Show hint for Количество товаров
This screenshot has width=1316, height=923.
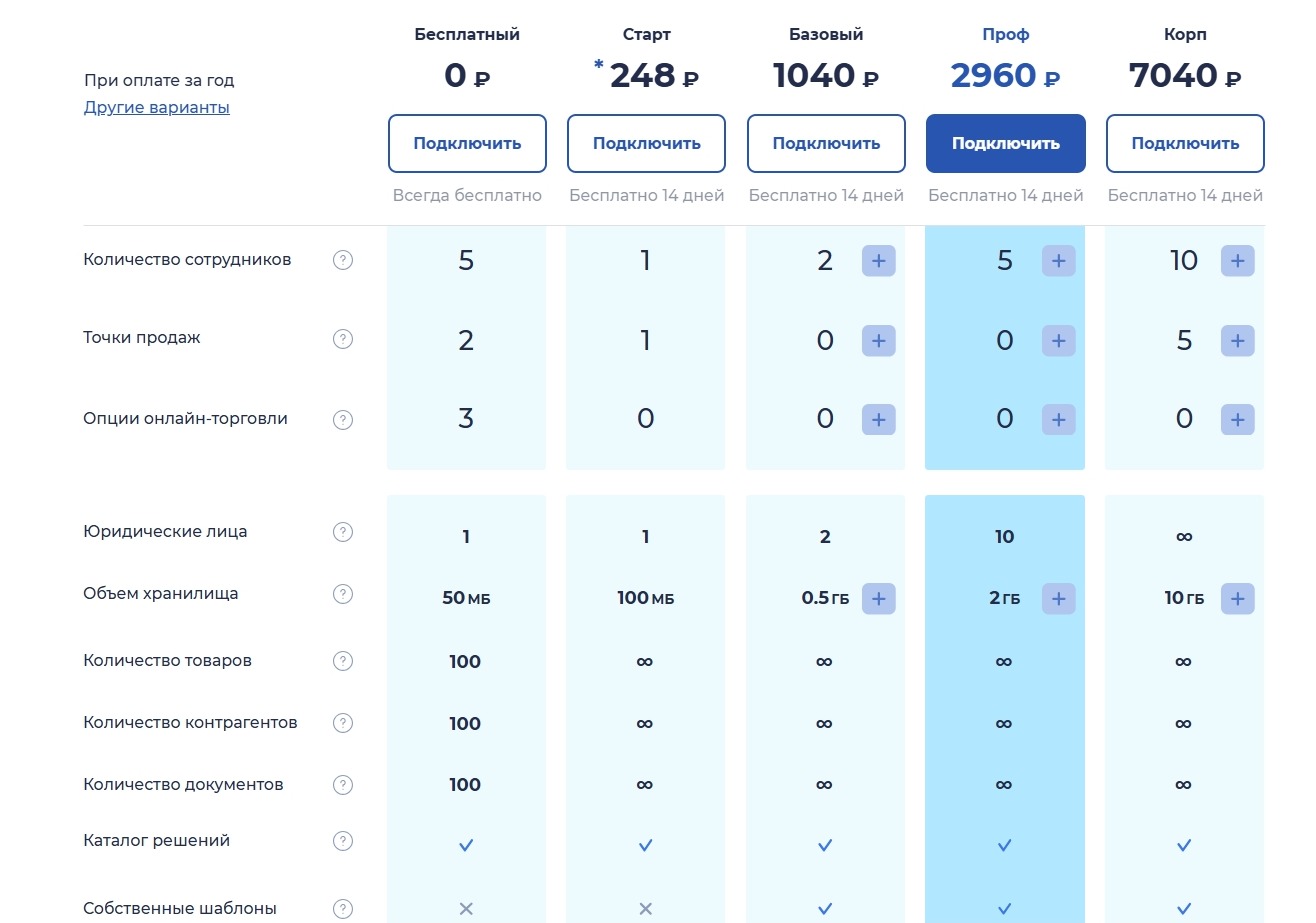click(343, 661)
